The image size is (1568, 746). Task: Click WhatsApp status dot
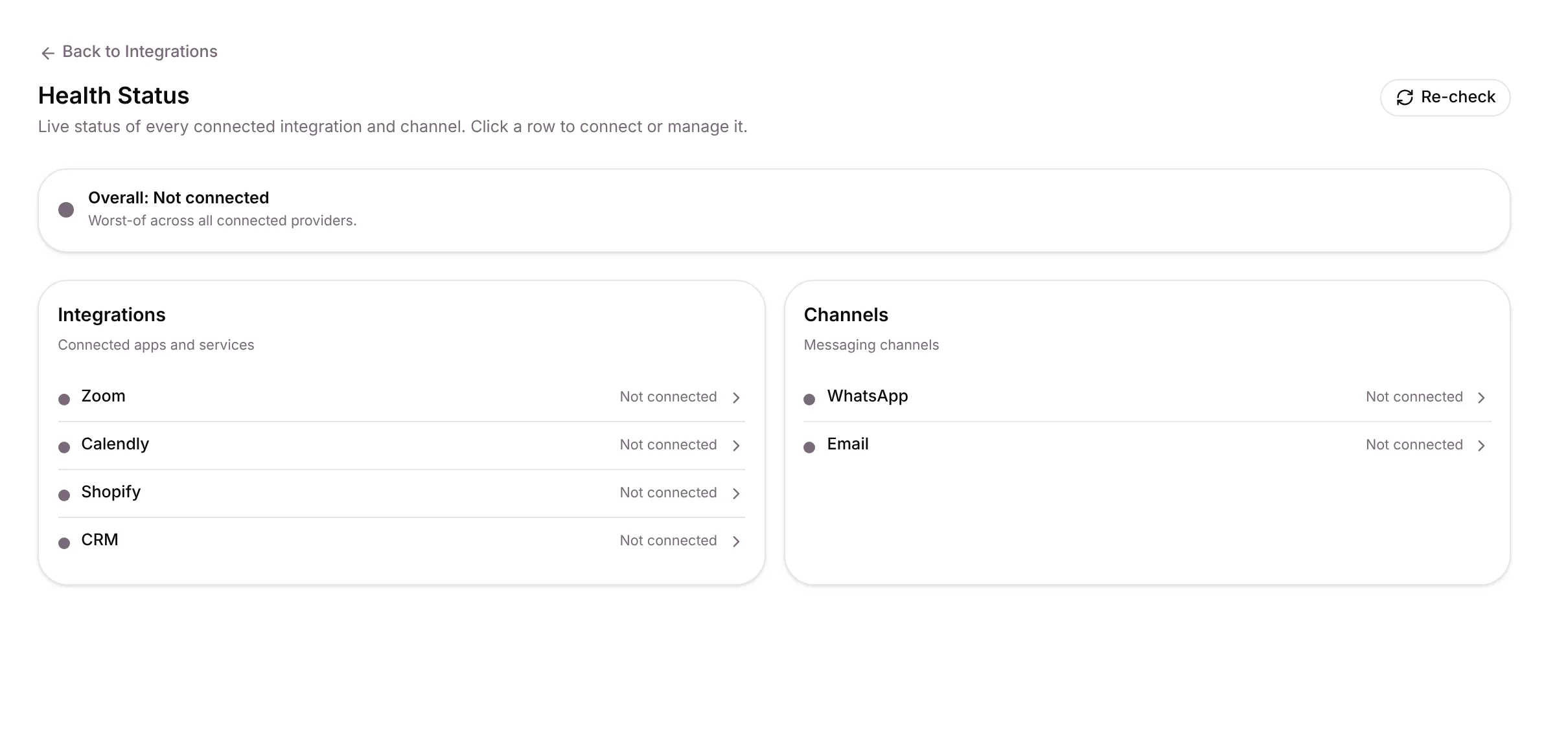(x=809, y=399)
